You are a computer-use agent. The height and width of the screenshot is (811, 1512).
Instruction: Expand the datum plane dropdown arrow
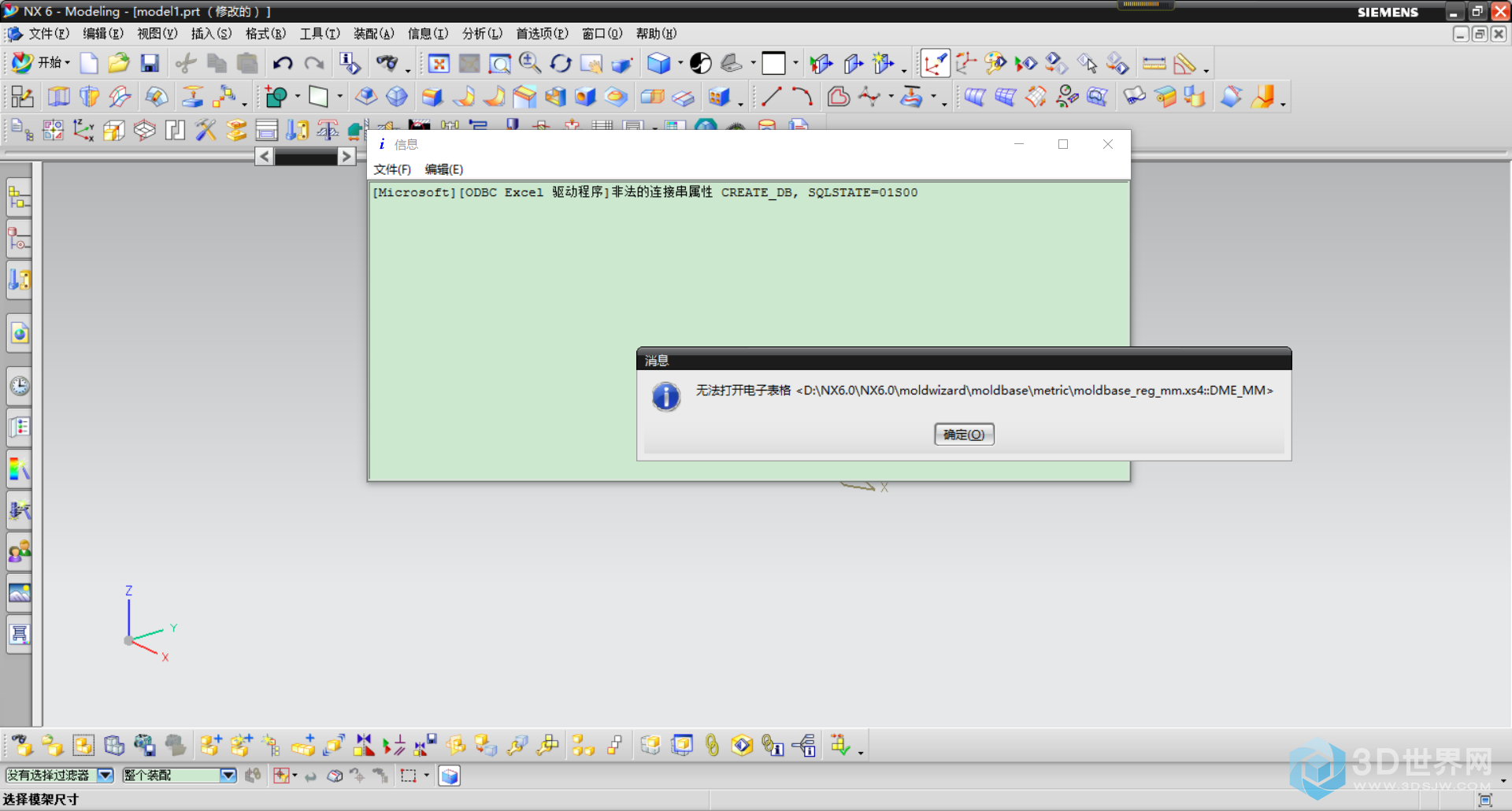click(340, 97)
